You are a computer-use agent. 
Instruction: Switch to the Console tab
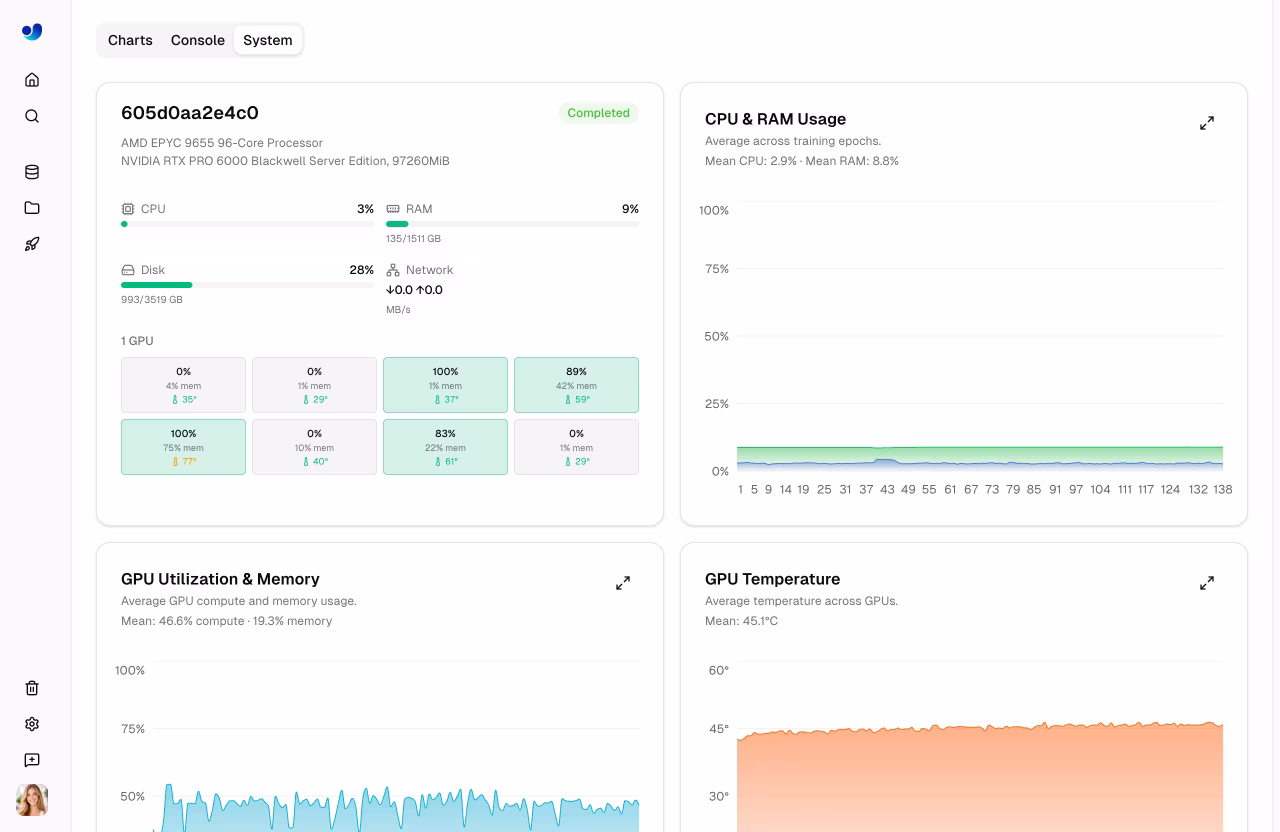(x=198, y=40)
